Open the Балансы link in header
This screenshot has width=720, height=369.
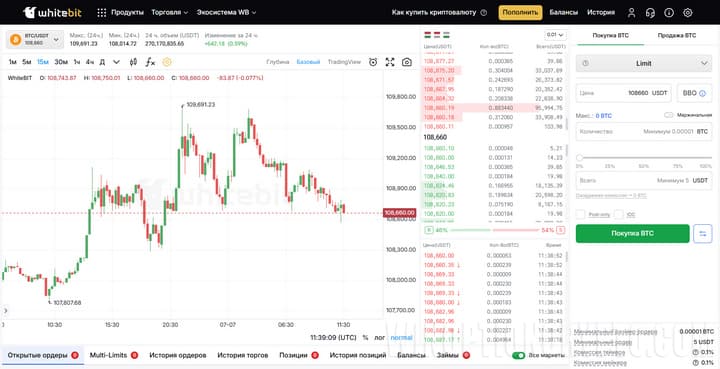(563, 12)
